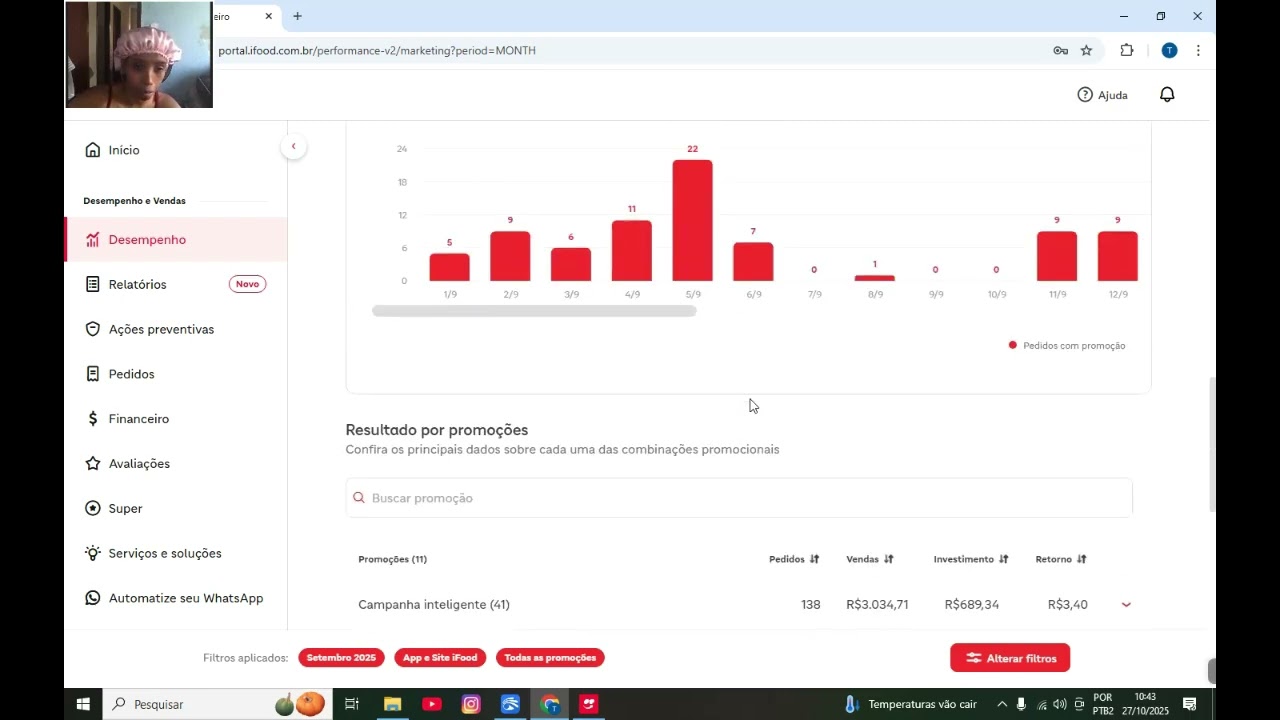Select Desempenho in the sidebar
The image size is (1280, 720).
click(175, 240)
